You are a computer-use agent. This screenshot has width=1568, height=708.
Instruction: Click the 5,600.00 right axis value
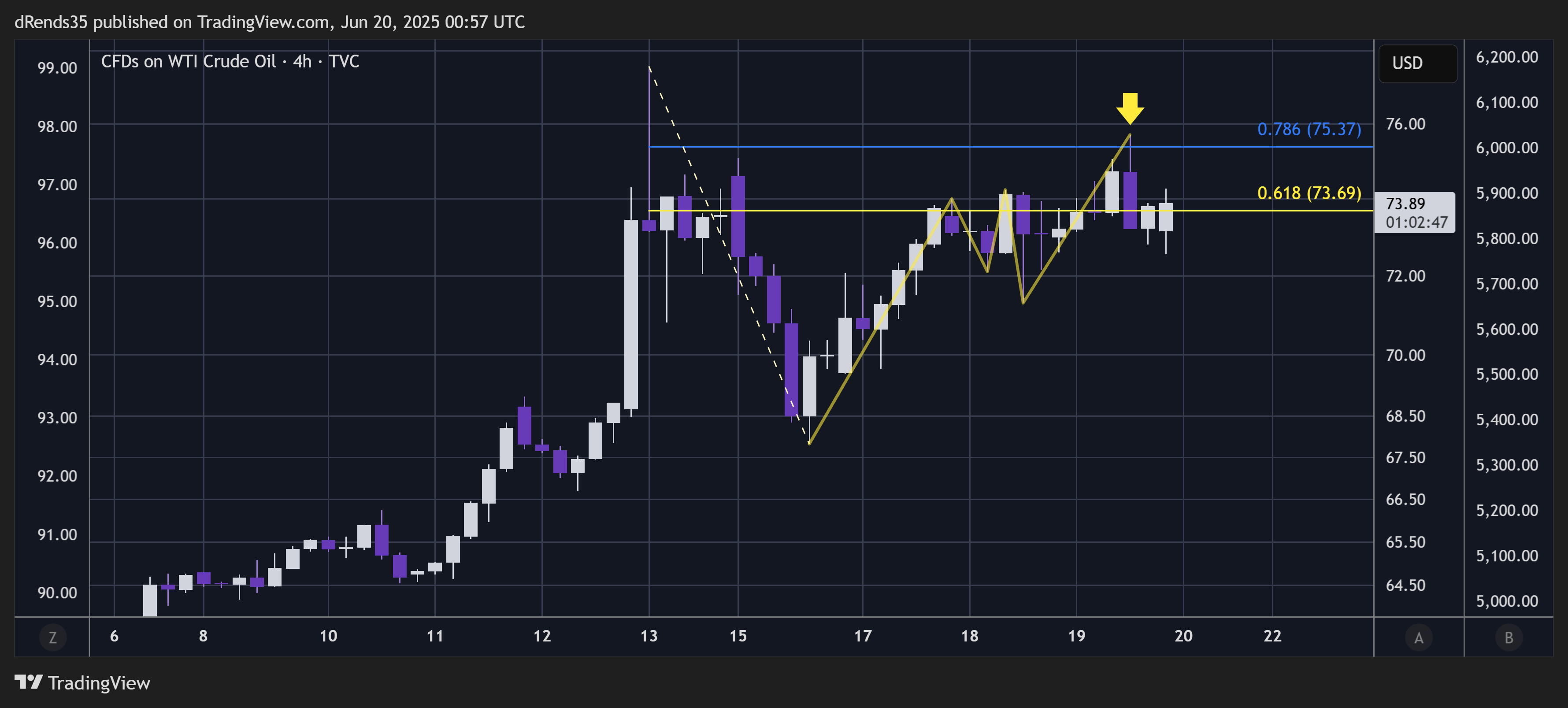(x=1506, y=330)
